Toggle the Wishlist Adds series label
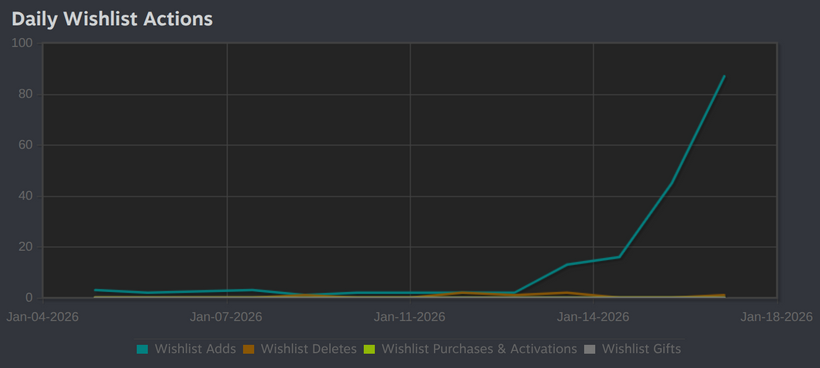The image size is (820, 368). [195, 349]
